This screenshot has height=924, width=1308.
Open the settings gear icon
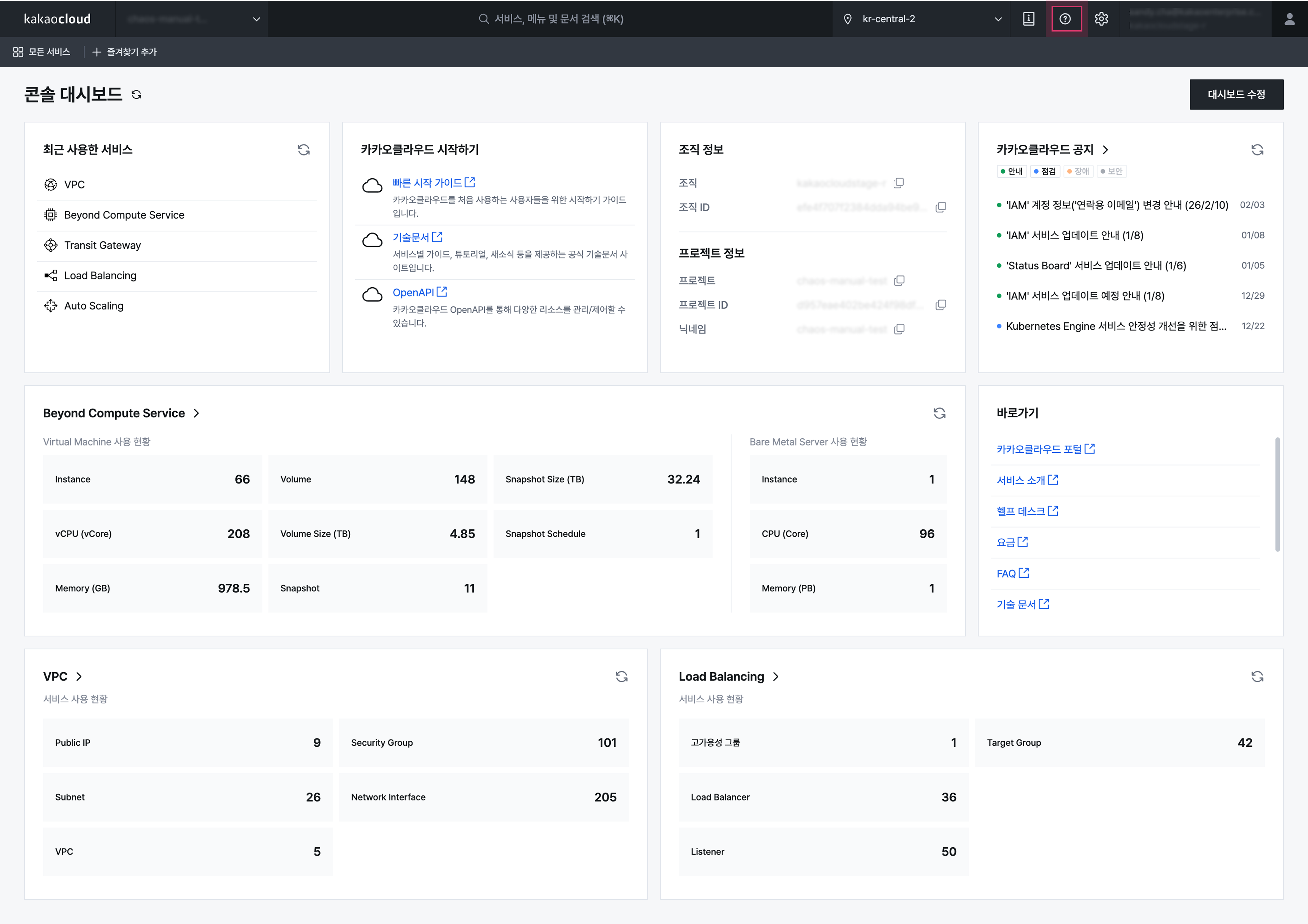coord(1101,19)
